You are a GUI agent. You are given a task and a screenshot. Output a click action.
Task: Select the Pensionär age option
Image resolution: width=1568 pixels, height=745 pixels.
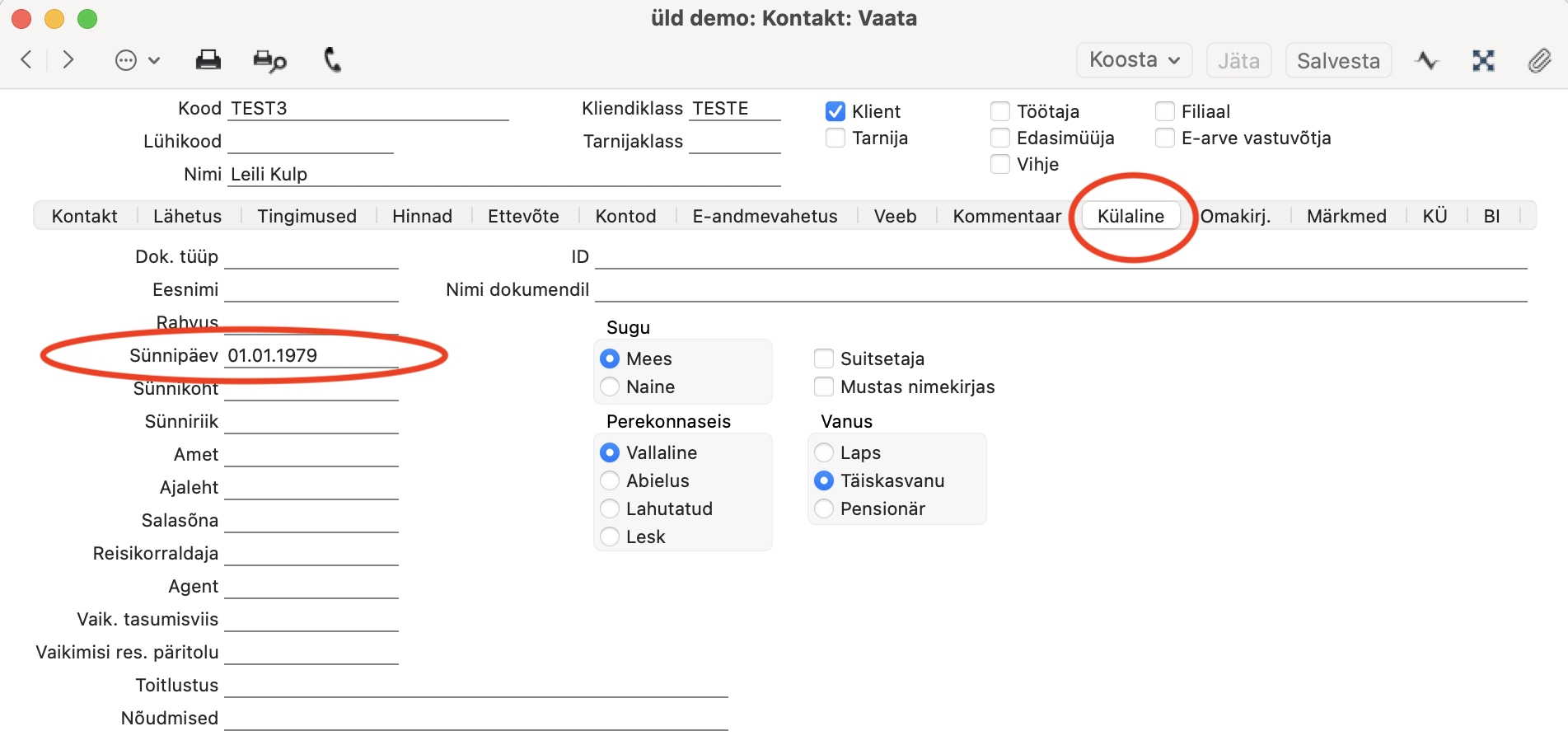(x=824, y=508)
